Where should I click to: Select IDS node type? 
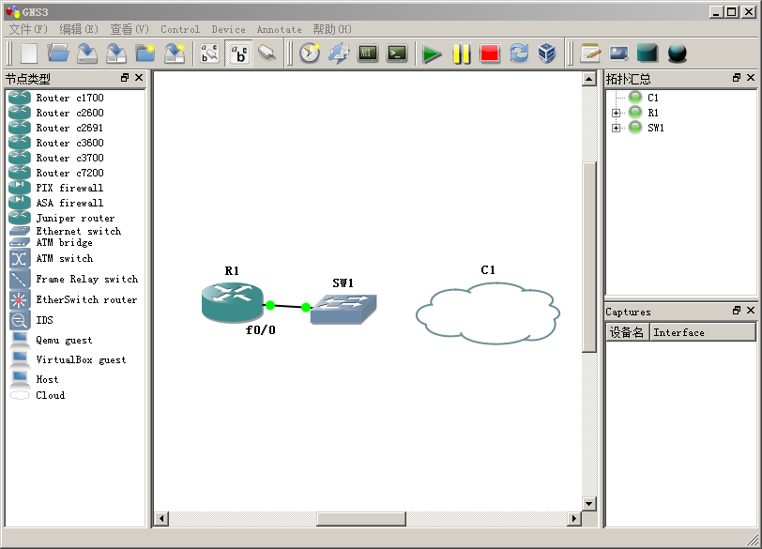tap(44, 320)
